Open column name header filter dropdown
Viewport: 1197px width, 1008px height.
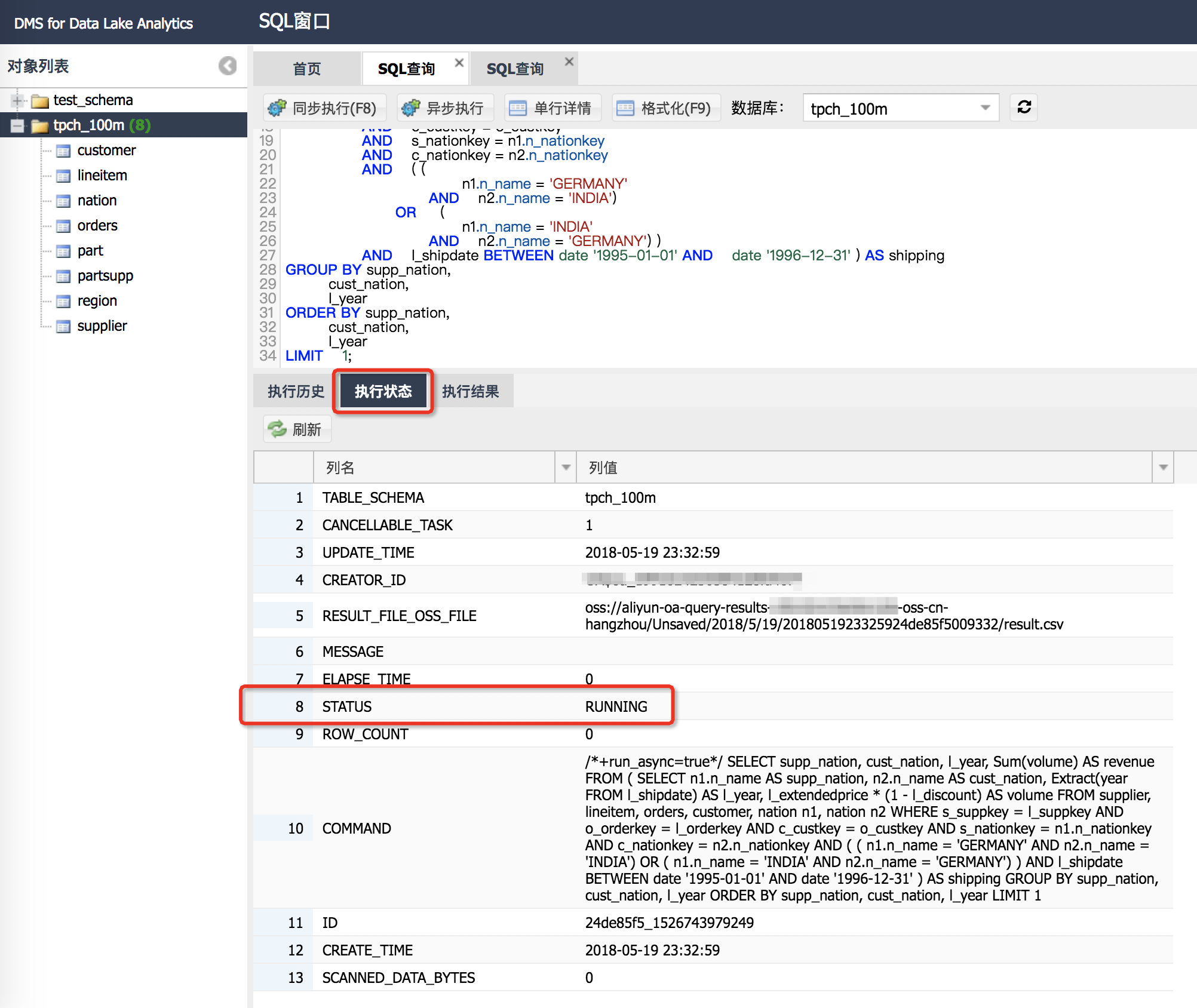coord(565,467)
